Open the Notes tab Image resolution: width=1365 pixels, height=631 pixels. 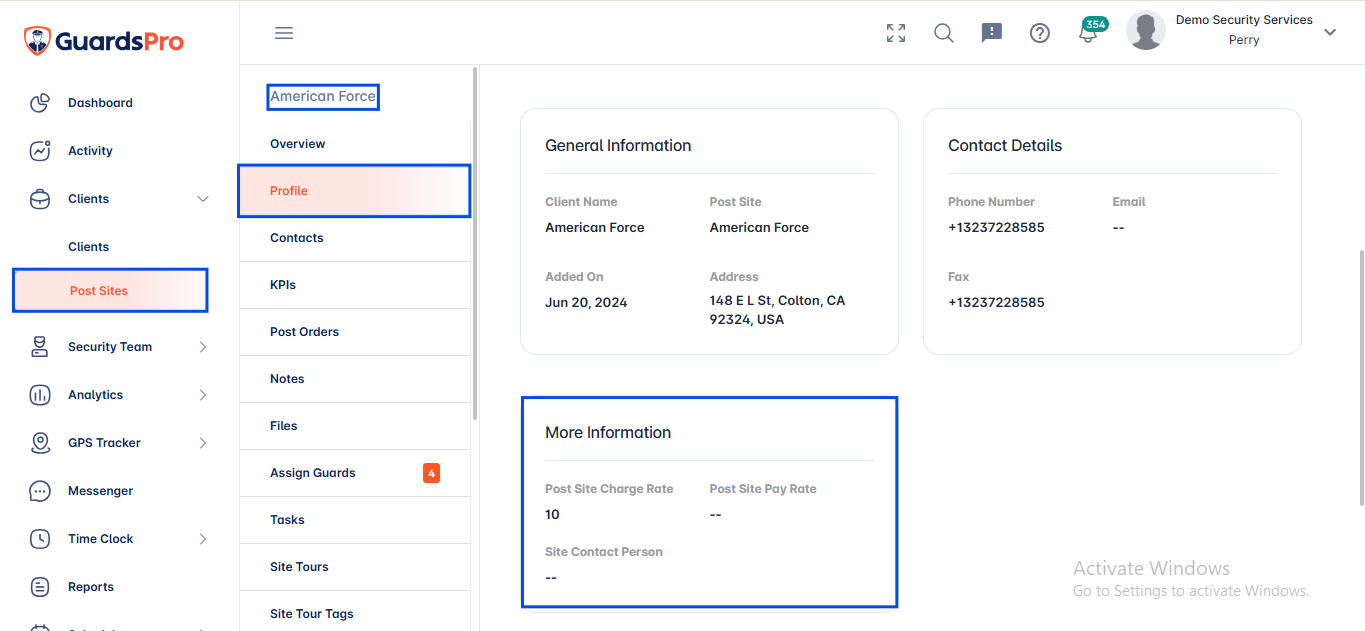point(355,379)
